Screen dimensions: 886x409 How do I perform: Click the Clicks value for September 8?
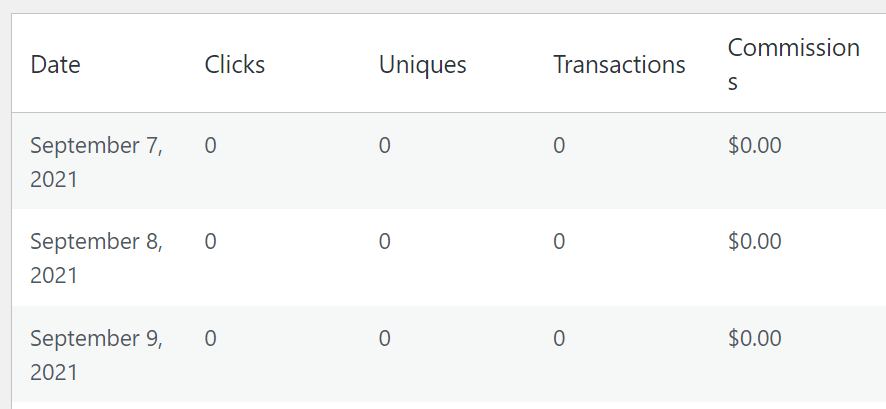tap(210, 242)
